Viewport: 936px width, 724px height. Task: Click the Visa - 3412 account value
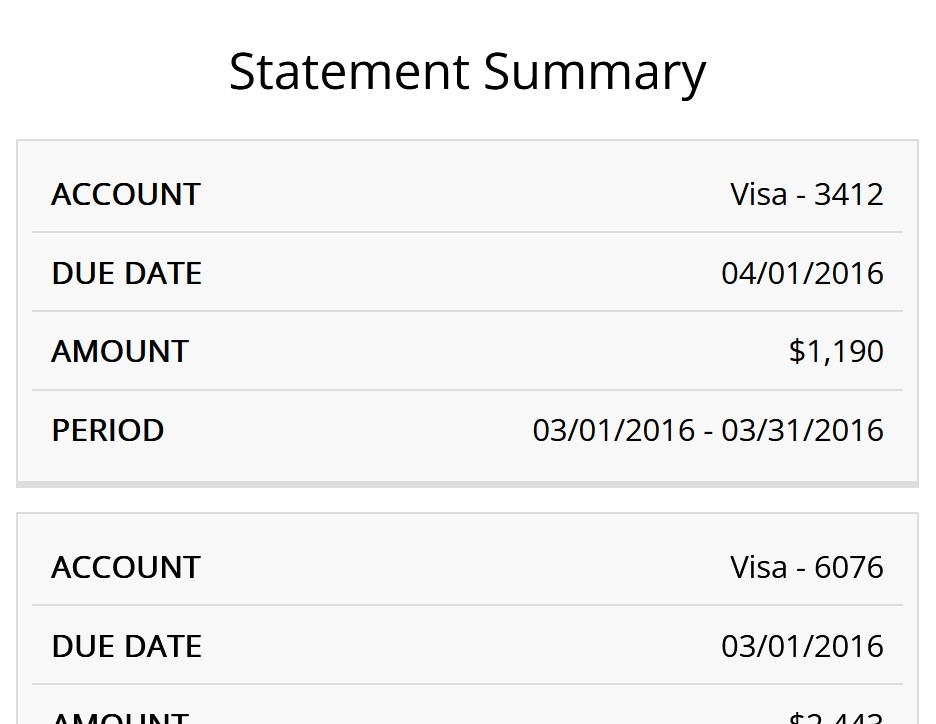click(806, 195)
